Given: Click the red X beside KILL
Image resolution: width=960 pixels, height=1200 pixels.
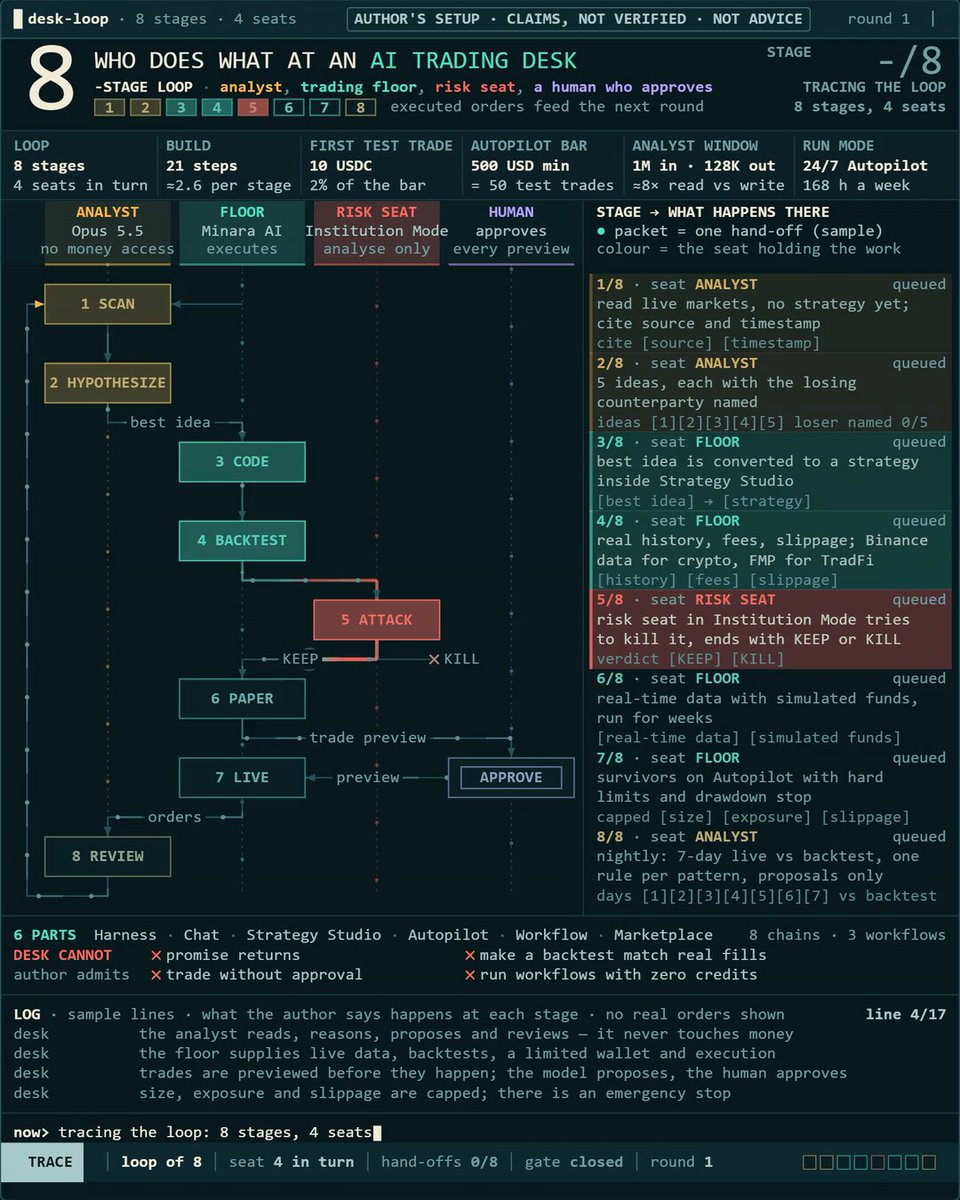Looking at the screenshot, I should 434,659.
